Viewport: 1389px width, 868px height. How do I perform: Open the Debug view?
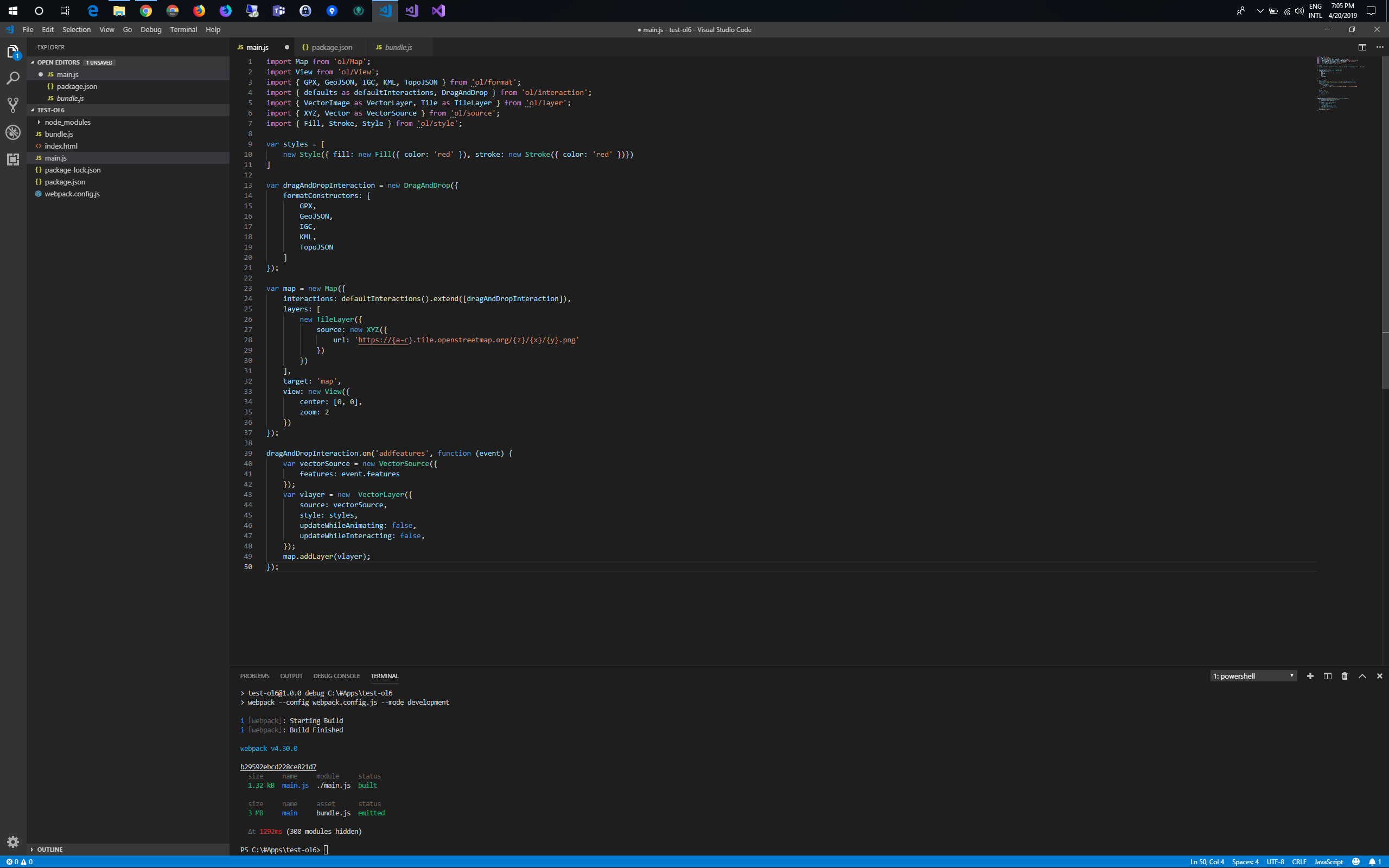(x=12, y=132)
